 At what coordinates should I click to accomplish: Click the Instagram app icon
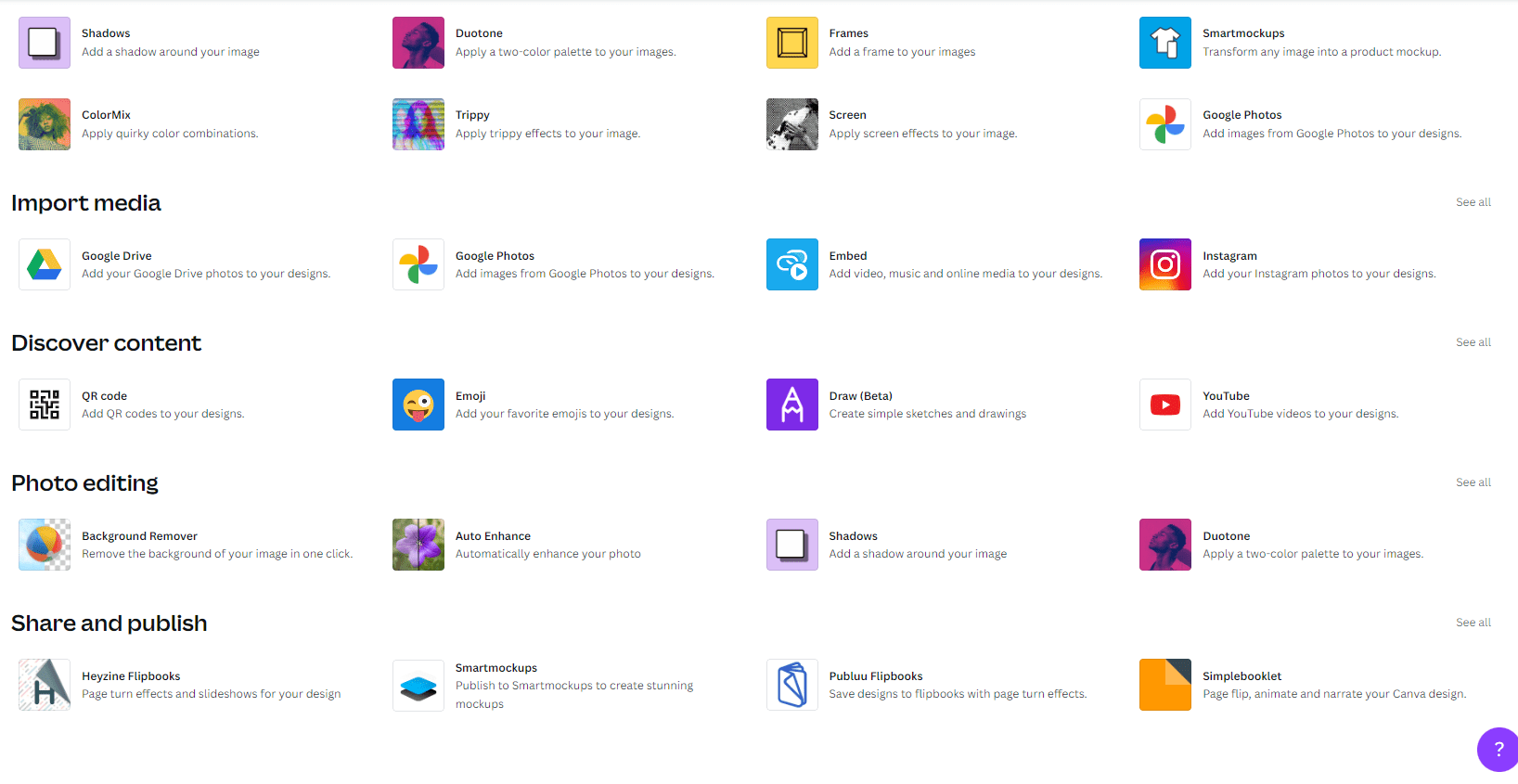pyautogui.click(x=1164, y=264)
